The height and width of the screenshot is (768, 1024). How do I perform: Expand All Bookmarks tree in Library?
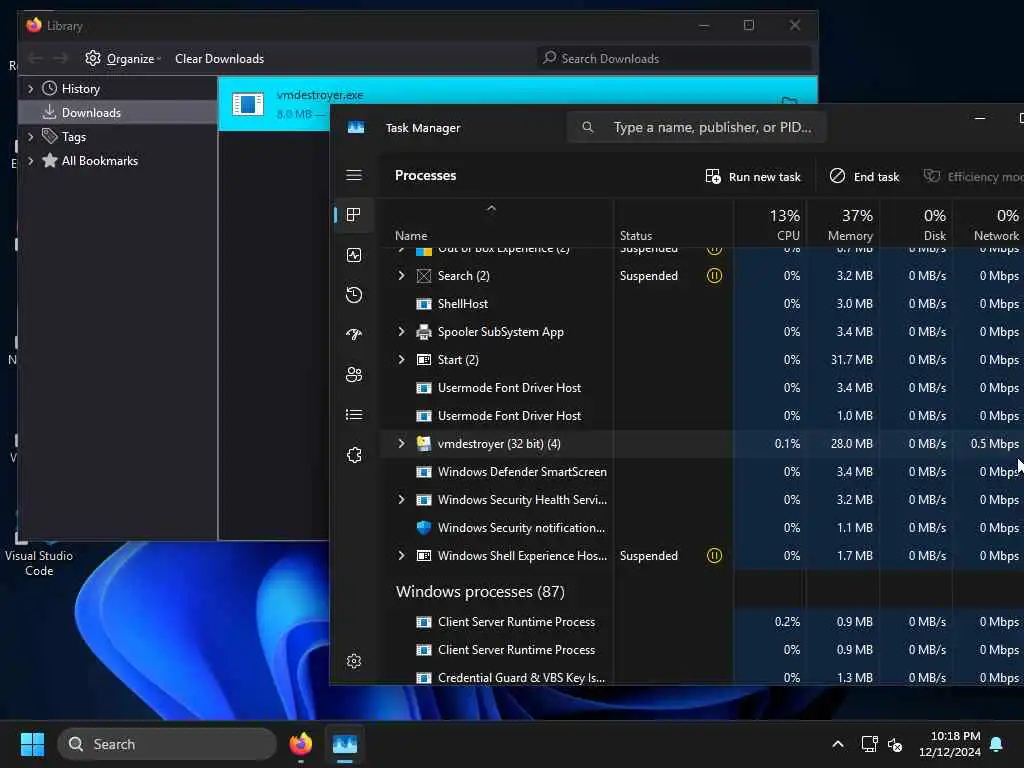point(30,161)
